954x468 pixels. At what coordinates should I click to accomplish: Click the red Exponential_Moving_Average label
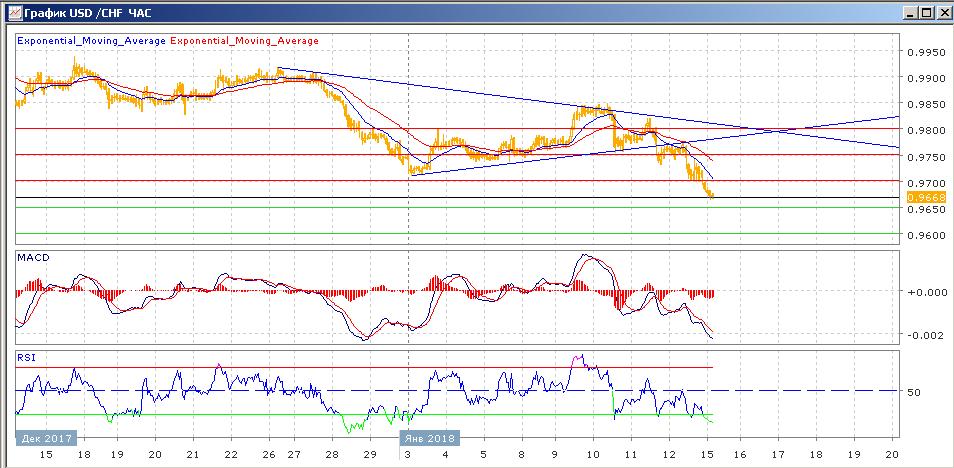246,41
